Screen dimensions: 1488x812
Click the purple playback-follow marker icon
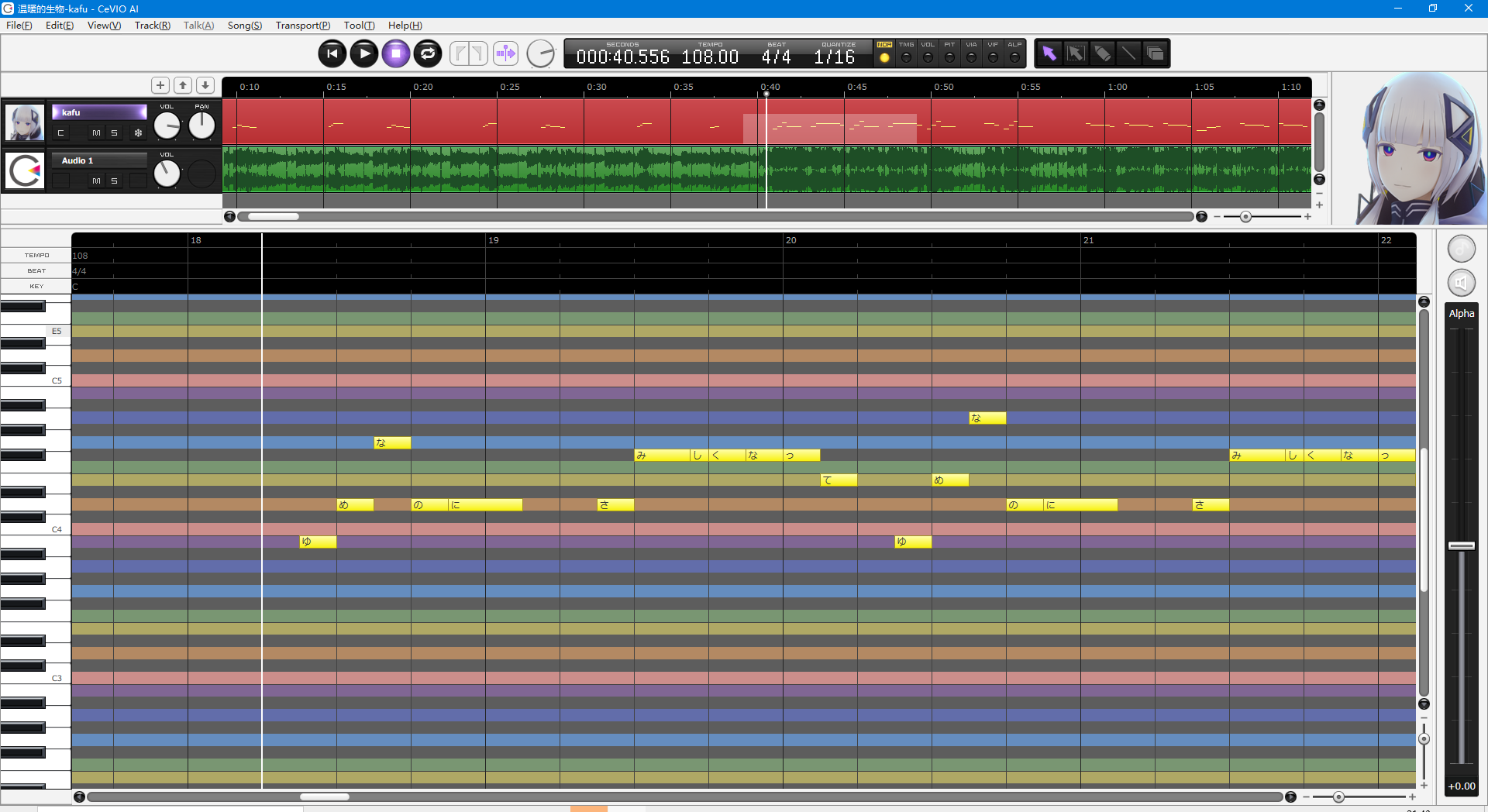coord(505,53)
